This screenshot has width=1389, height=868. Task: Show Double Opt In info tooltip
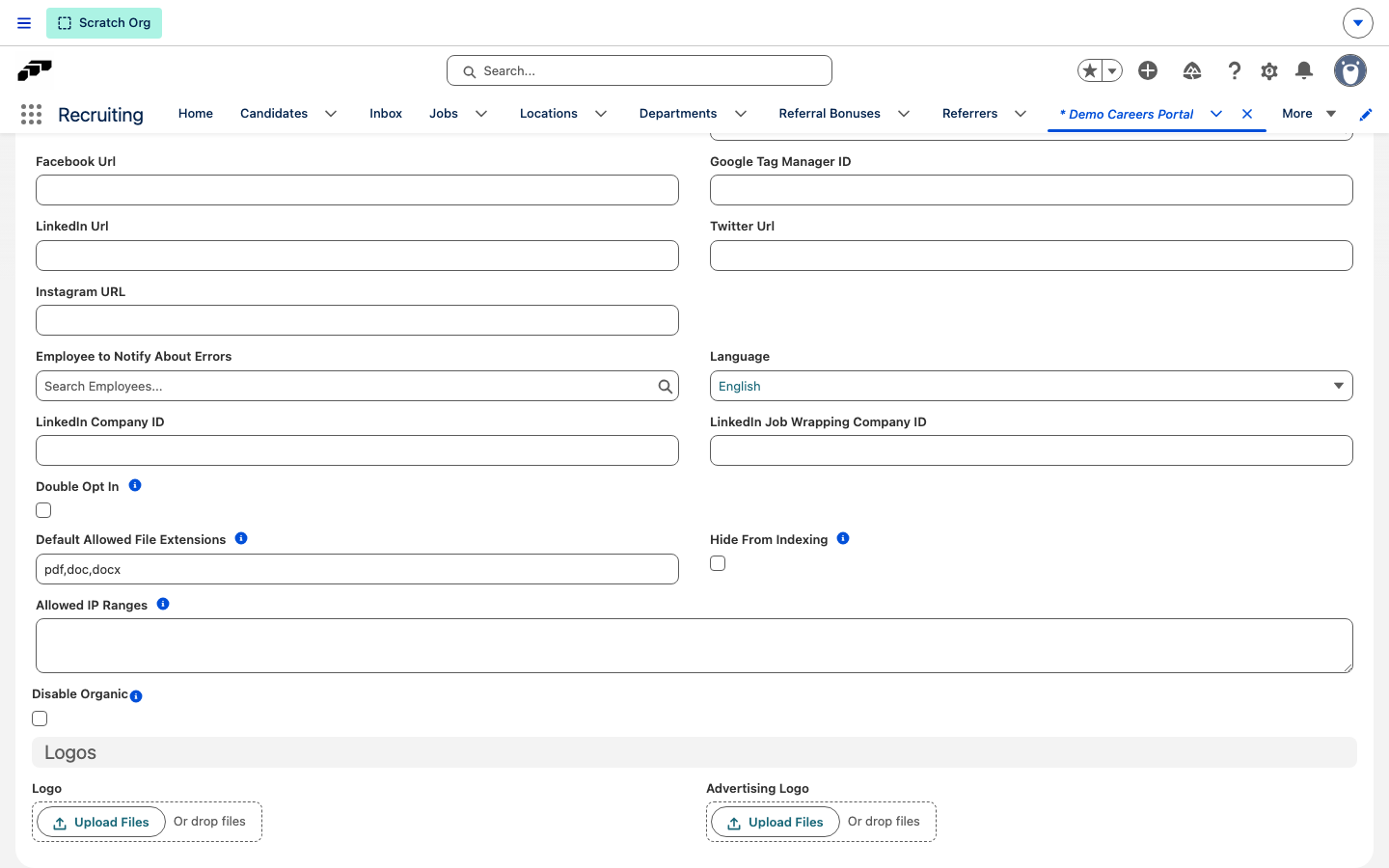pyautogui.click(x=135, y=485)
